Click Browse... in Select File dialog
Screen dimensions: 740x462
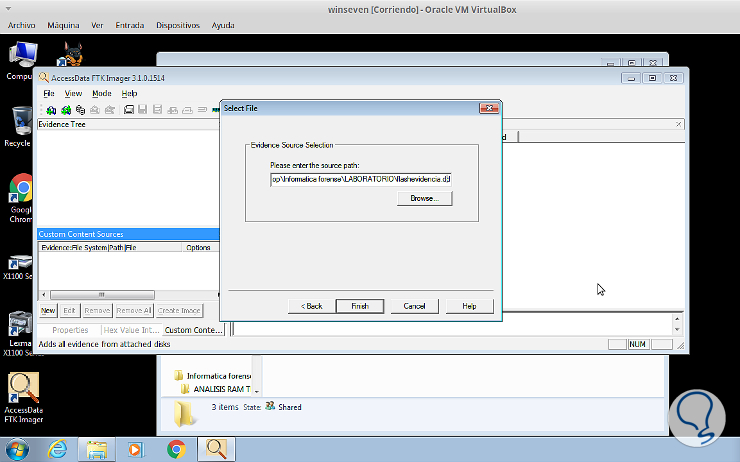[424, 198]
